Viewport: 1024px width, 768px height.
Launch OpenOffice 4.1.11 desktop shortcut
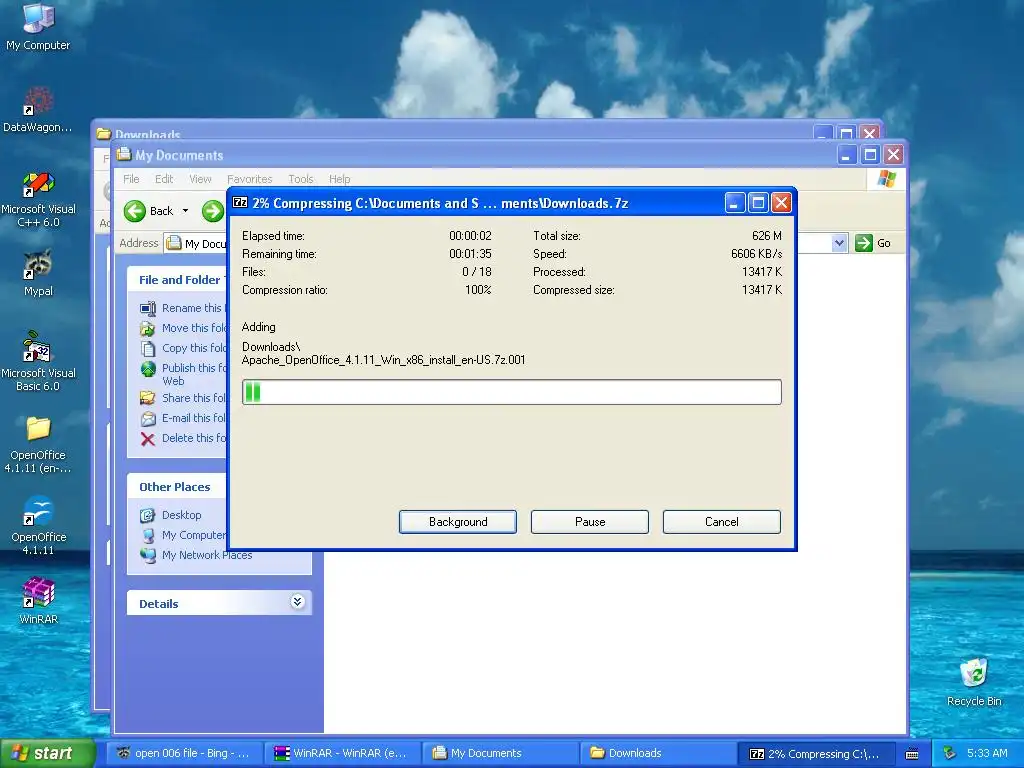click(38, 526)
